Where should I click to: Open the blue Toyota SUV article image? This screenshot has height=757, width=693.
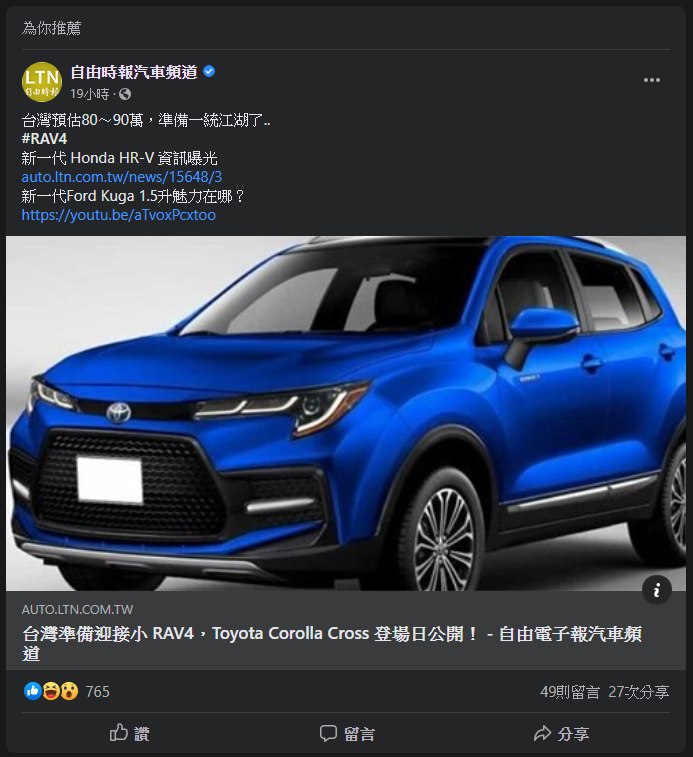(x=346, y=413)
